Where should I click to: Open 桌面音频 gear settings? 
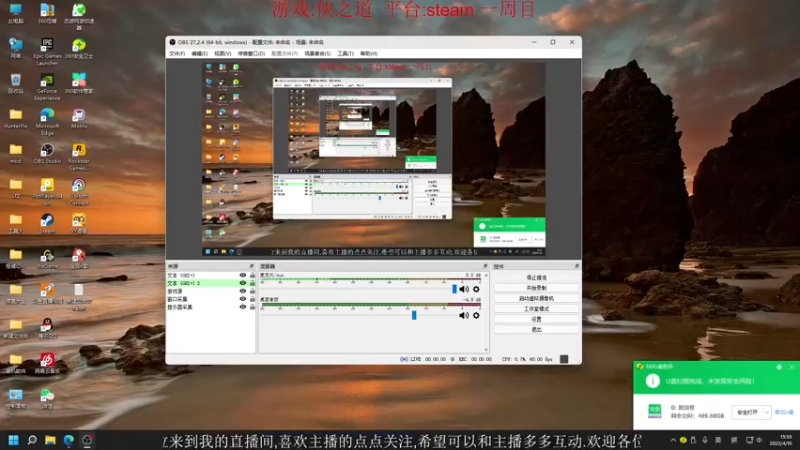tap(476, 315)
